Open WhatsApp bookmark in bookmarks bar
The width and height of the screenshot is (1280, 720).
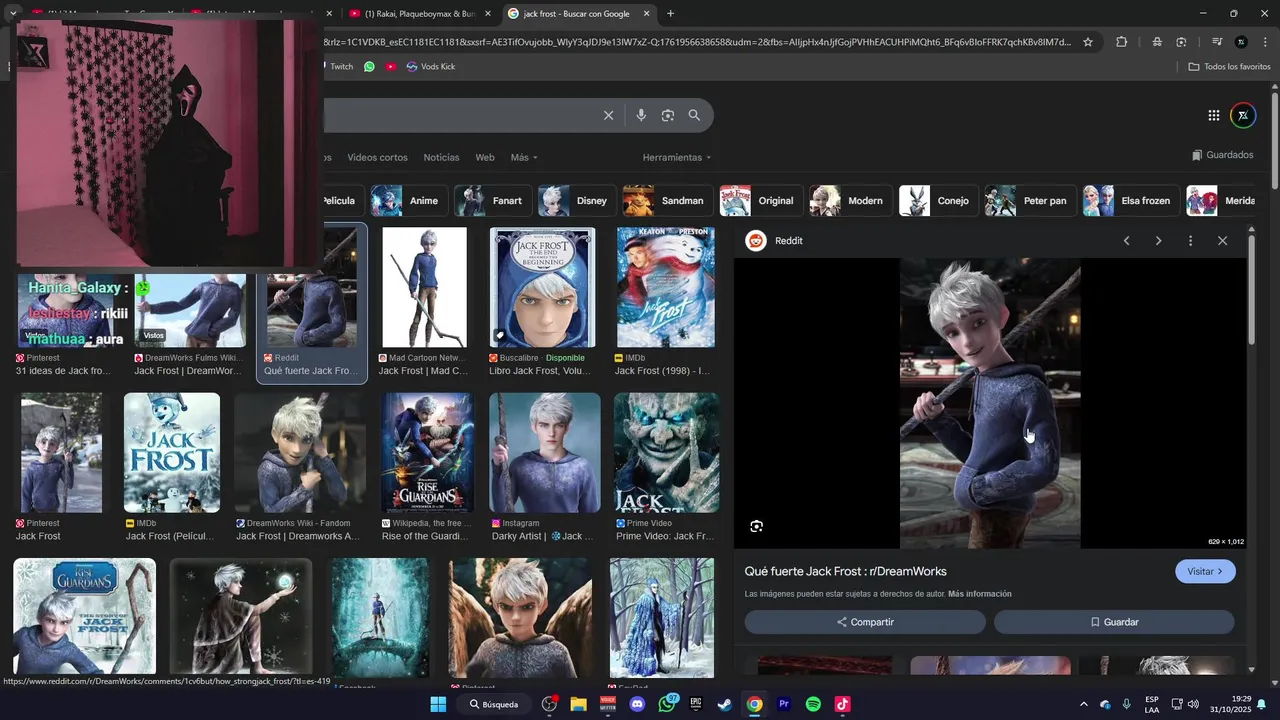[369, 66]
